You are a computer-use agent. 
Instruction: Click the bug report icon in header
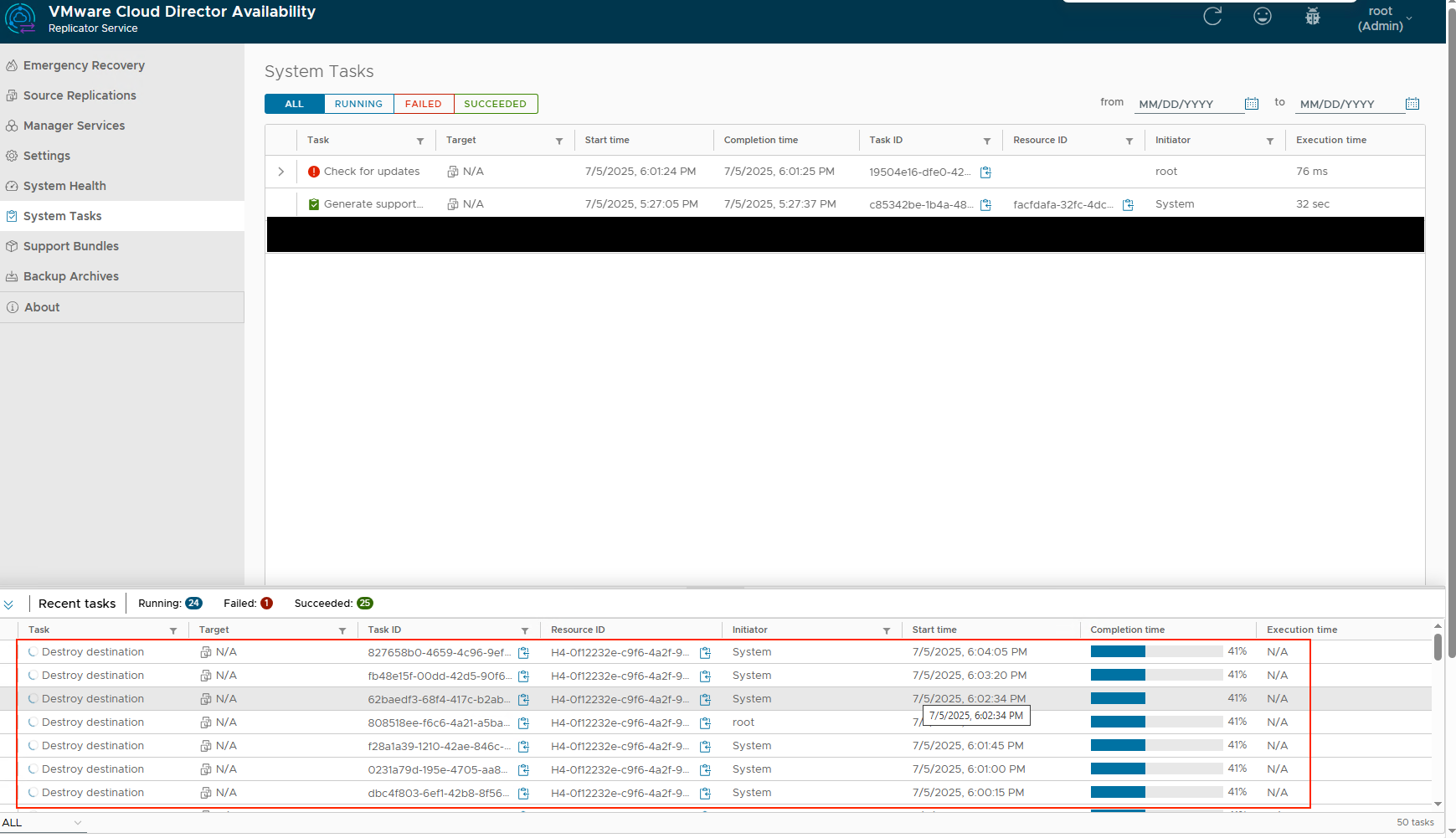1313,16
